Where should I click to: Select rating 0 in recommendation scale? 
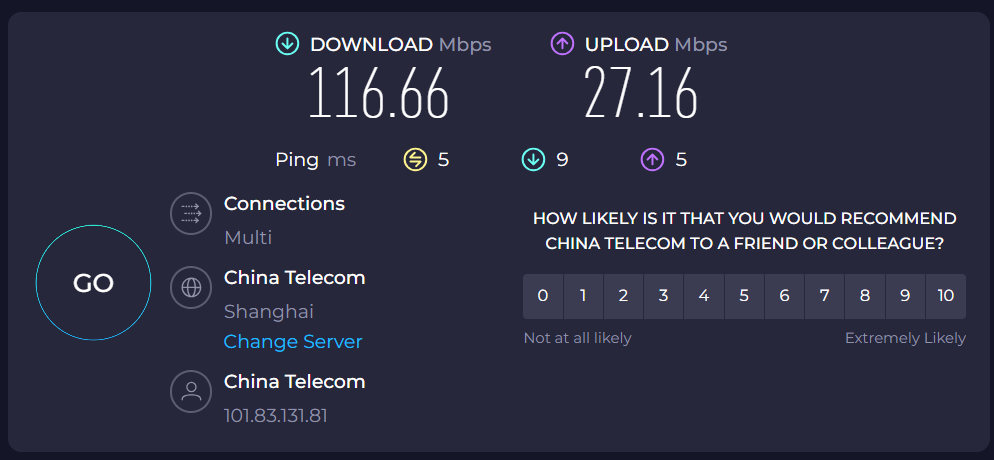[543, 296]
